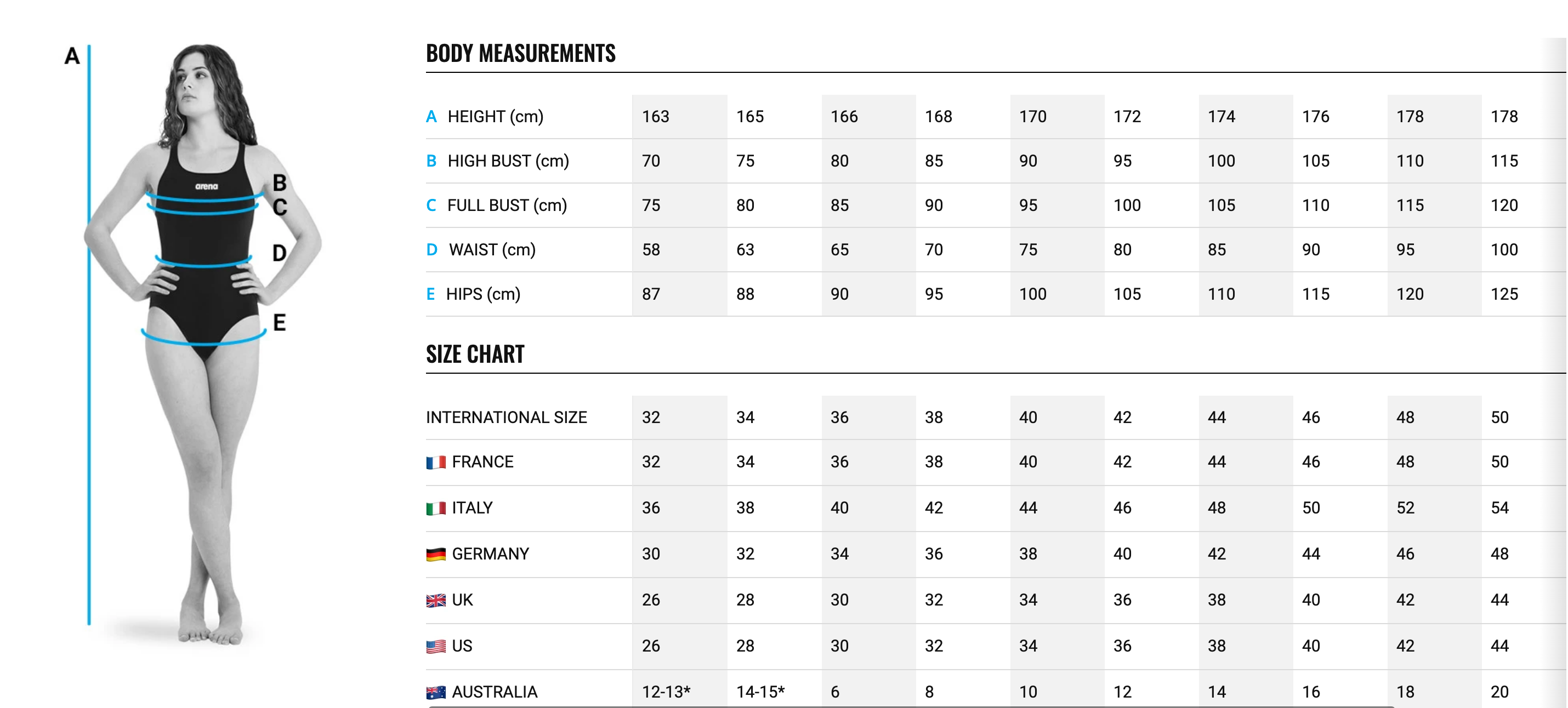Click the Australia 12-13* size cell

(x=666, y=692)
